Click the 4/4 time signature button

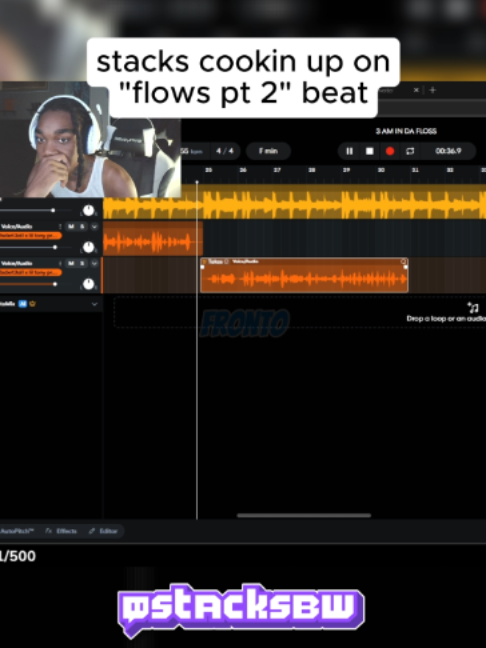pos(225,151)
